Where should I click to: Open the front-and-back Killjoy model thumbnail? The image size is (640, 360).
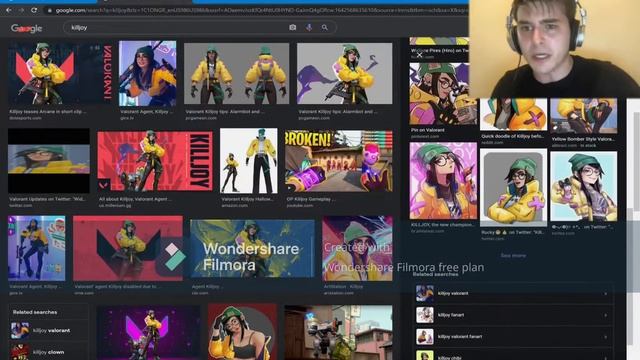(x=236, y=73)
